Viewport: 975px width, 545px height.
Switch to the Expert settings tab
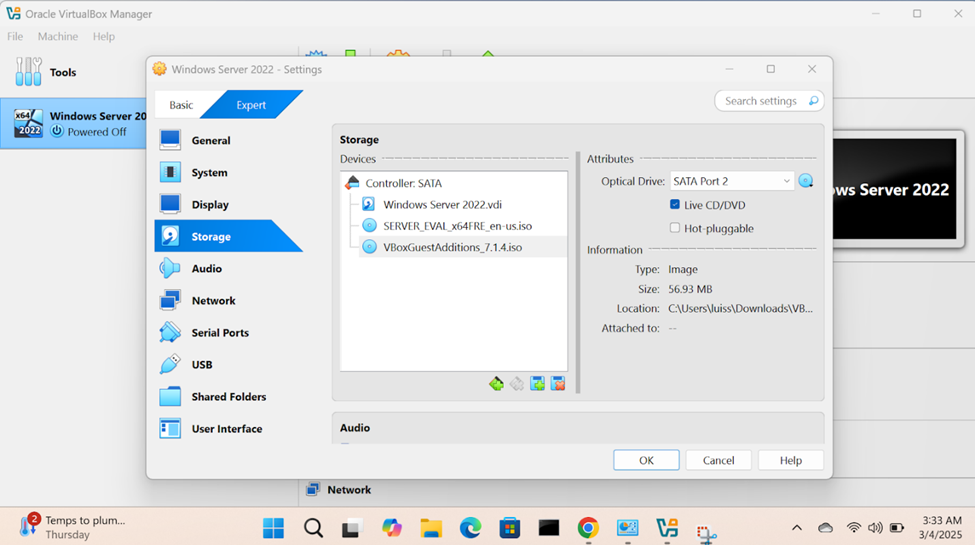(251, 105)
